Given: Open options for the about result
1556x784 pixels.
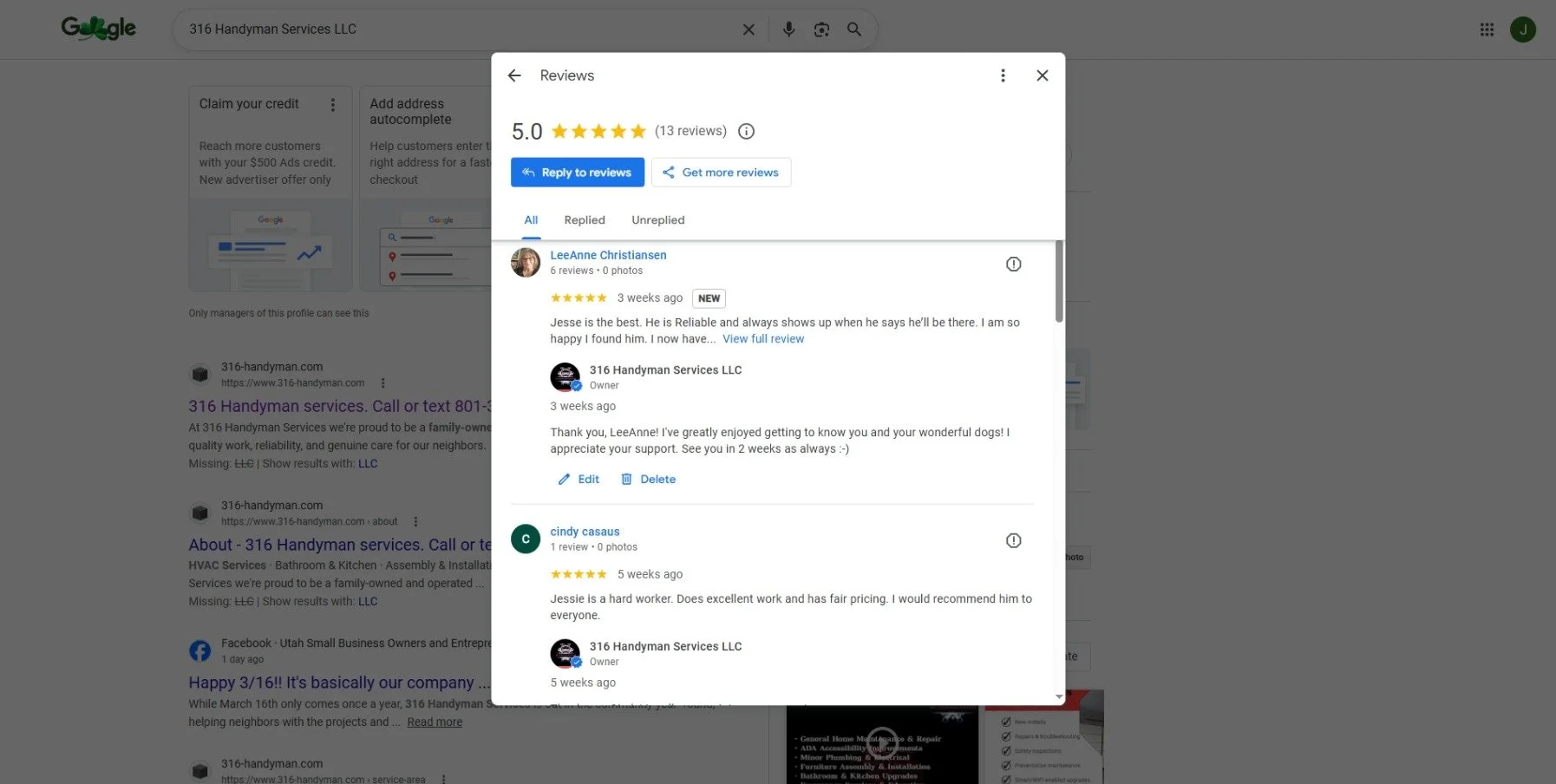Looking at the screenshot, I should click(x=415, y=521).
